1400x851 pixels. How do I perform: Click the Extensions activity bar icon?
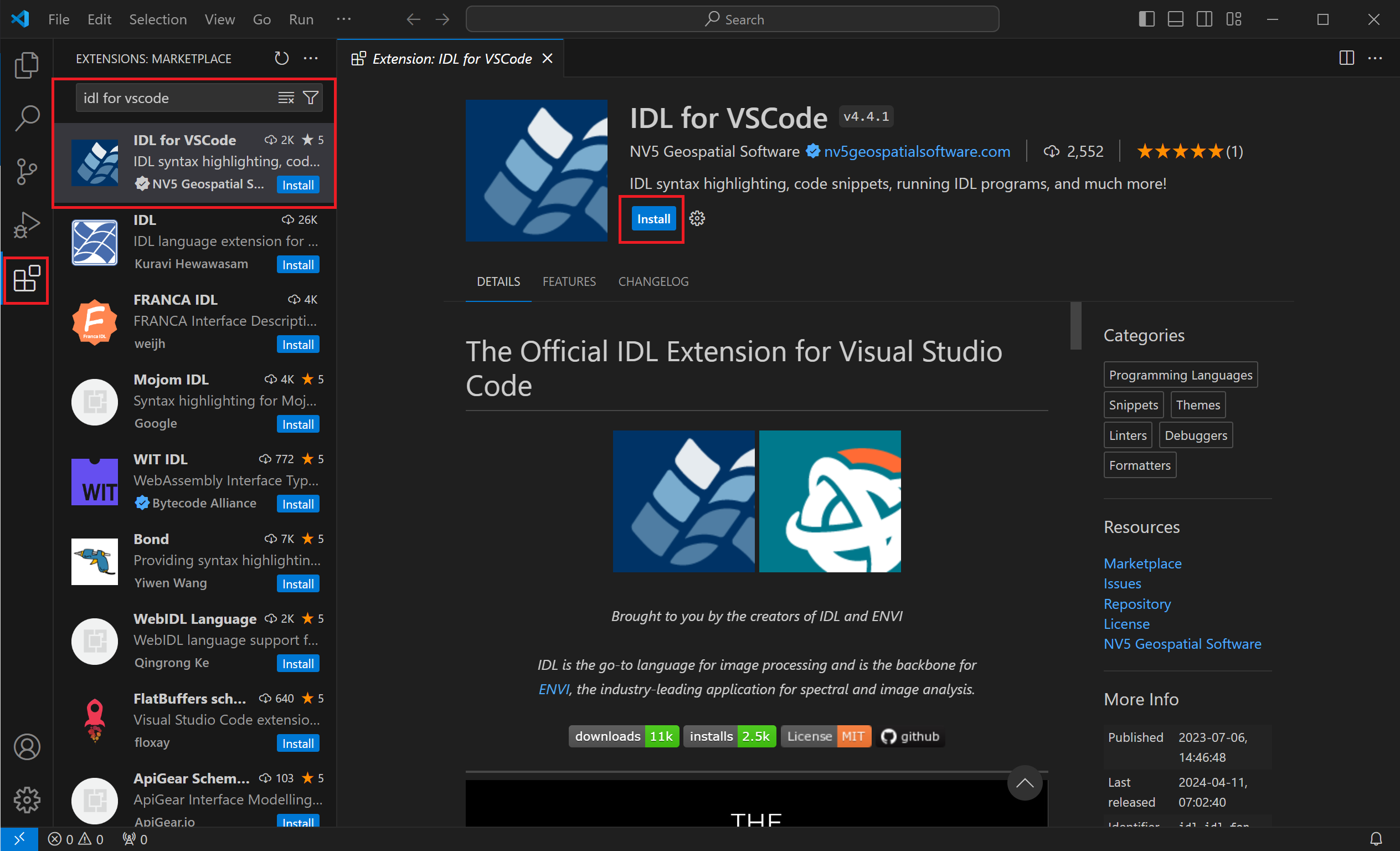[26, 279]
